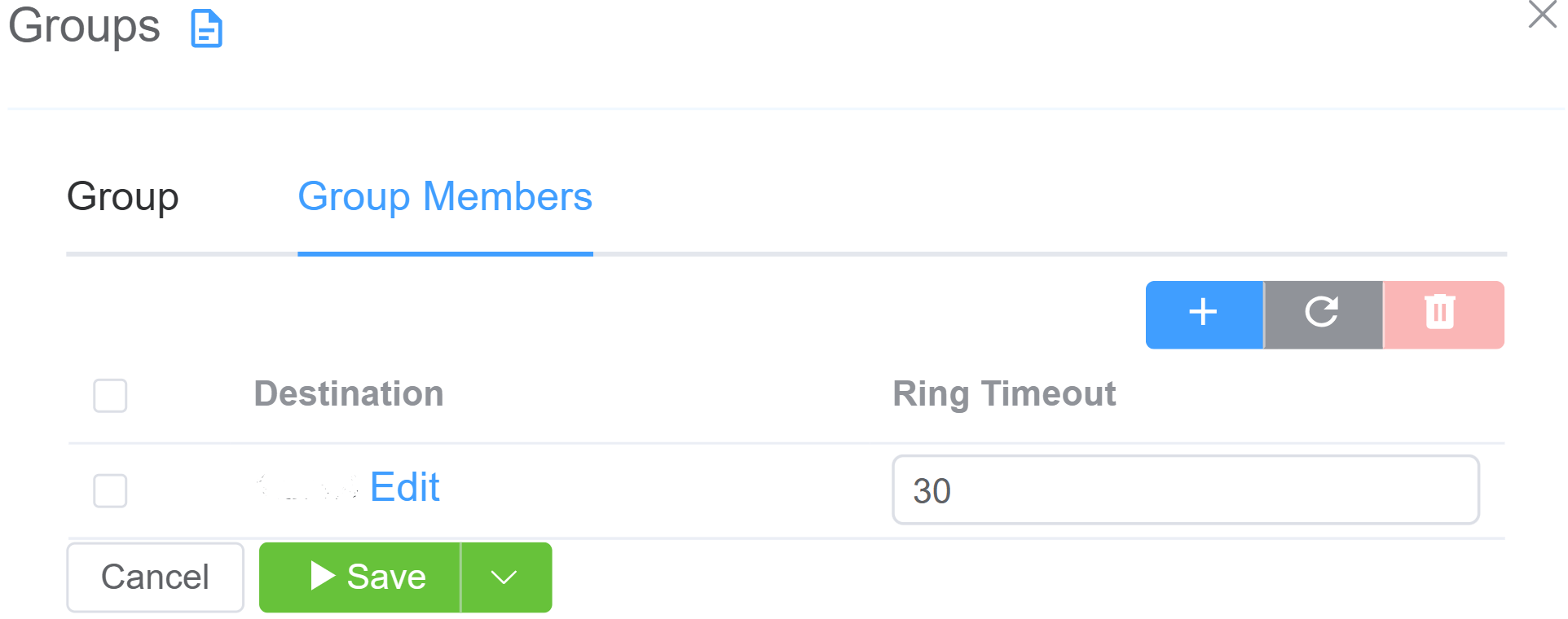Screen dimensions: 1568x619
Task: Click the Edit link in the destination row
Action: [x=404, y=488]
